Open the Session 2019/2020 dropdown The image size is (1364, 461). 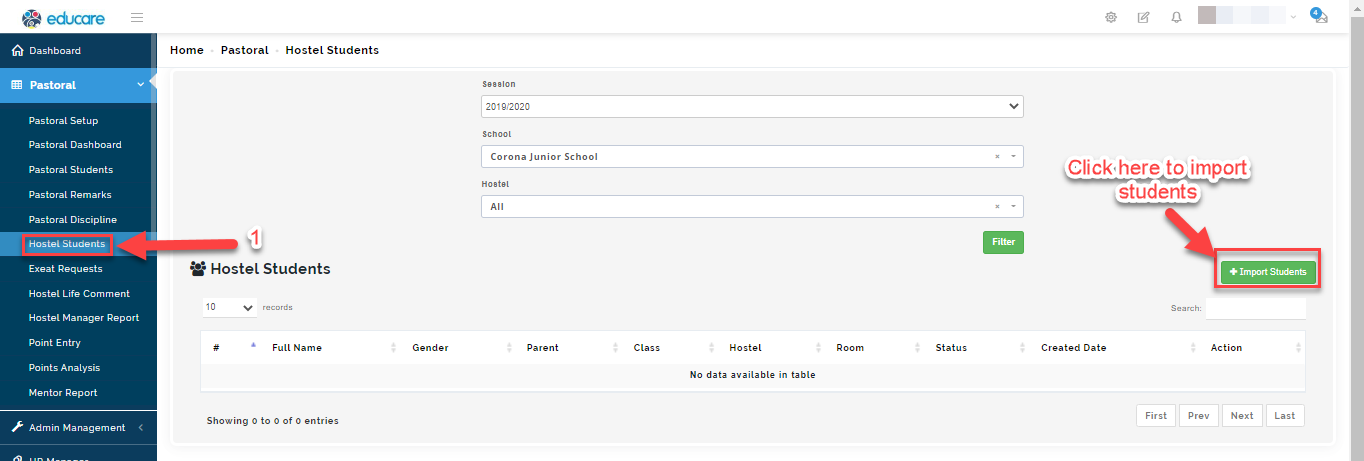[x=752, y=106]
